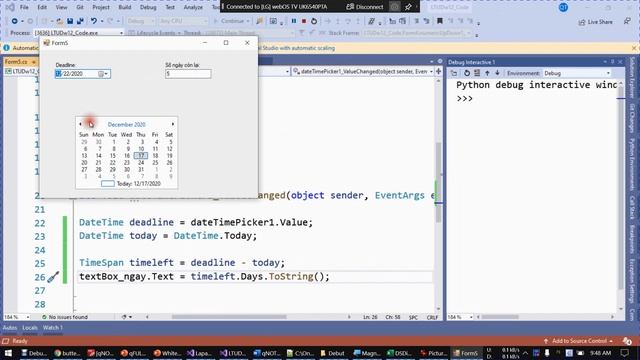Open the editor zoom level dropdown 184 %
This screenshot has height=360, width=640.
[x=16, y=317]
